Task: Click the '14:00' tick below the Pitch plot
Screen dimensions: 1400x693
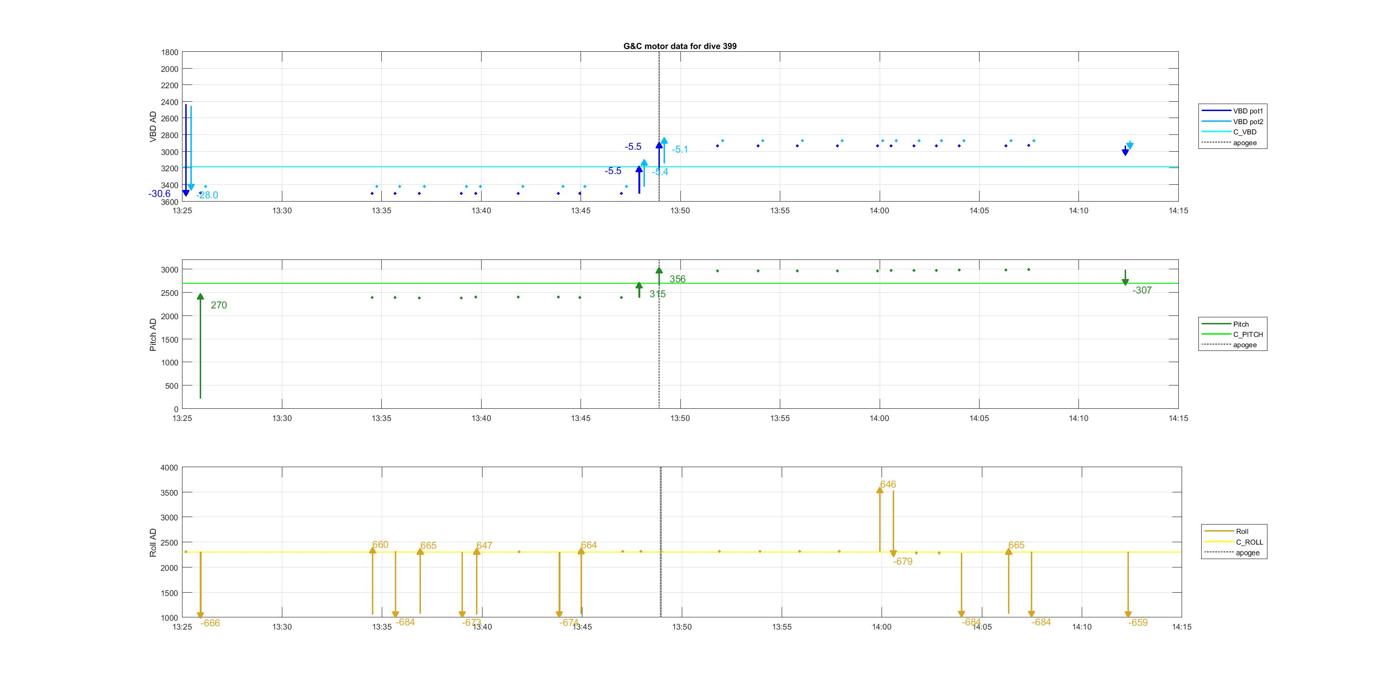Action: coord(879,418)
